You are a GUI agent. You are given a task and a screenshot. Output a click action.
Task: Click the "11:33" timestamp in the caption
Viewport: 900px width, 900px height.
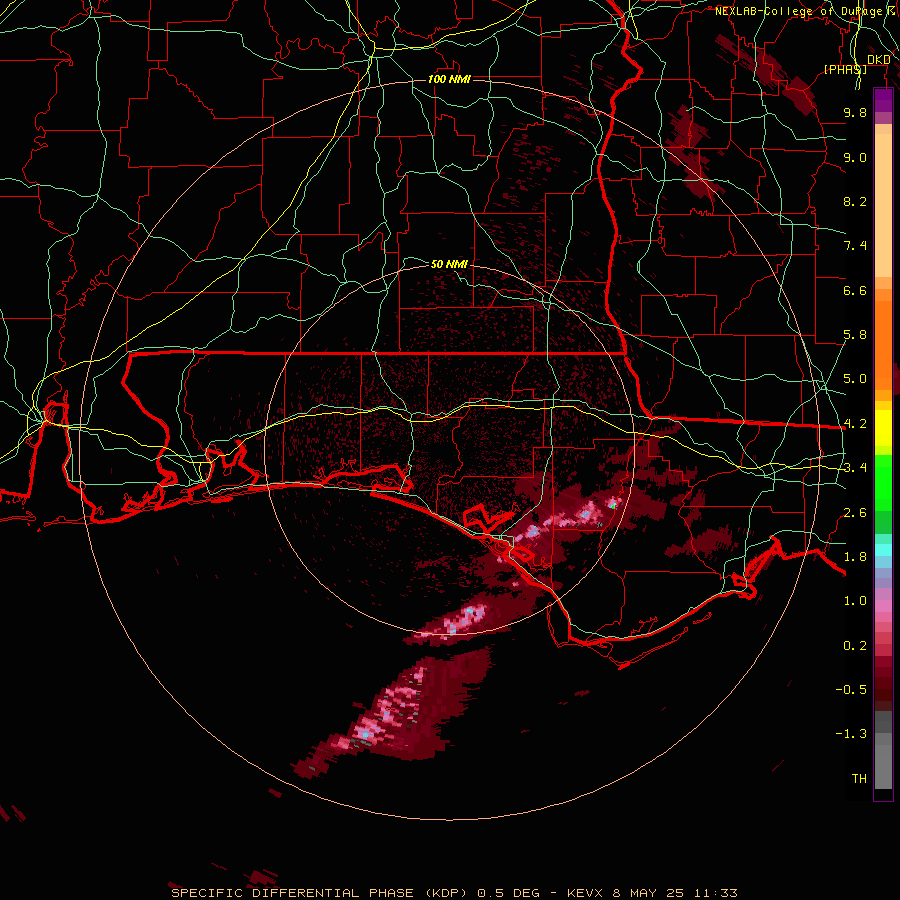pyautogui.click(x=716, y=893)
